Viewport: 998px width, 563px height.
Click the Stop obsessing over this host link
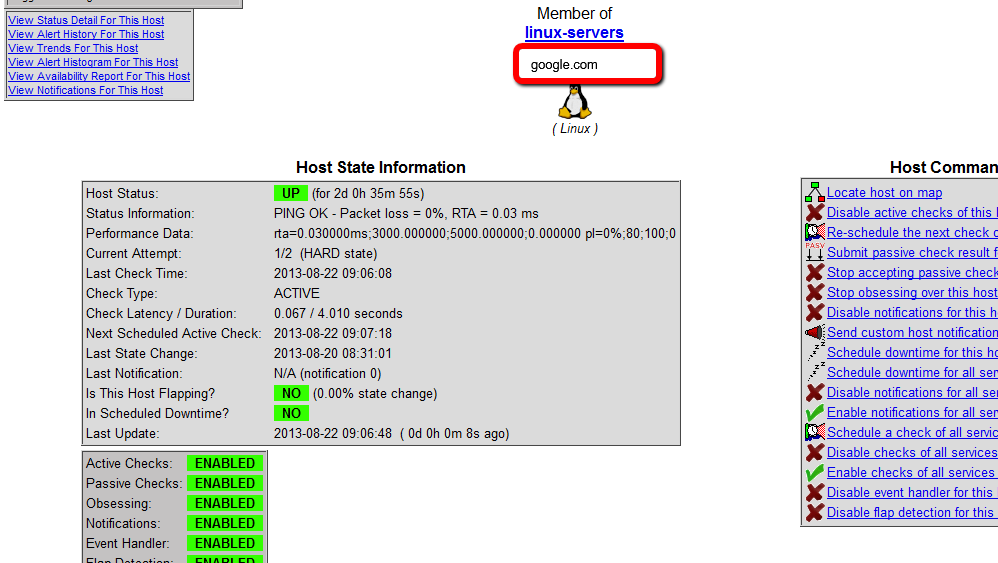(911, 292)
